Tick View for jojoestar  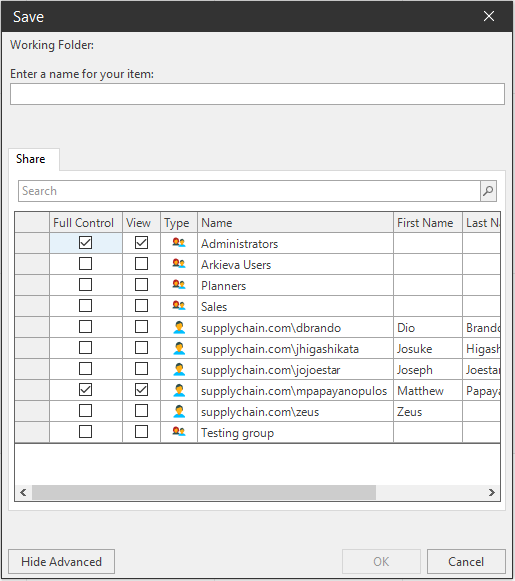click(x=142, y=369)
